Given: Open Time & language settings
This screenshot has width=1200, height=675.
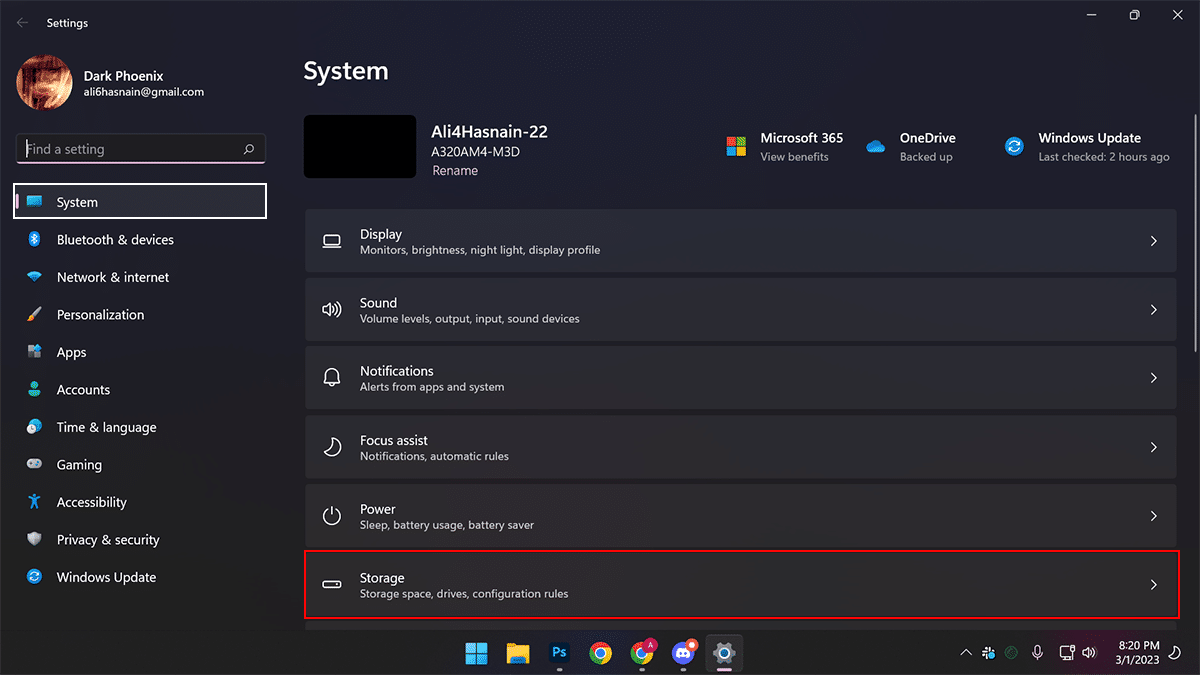Looking at the screenshot, I should point(106,427).
